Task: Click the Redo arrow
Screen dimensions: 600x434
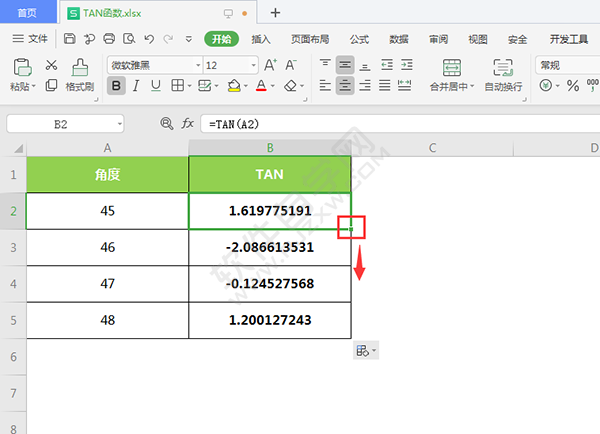Action: click(168, 39)
